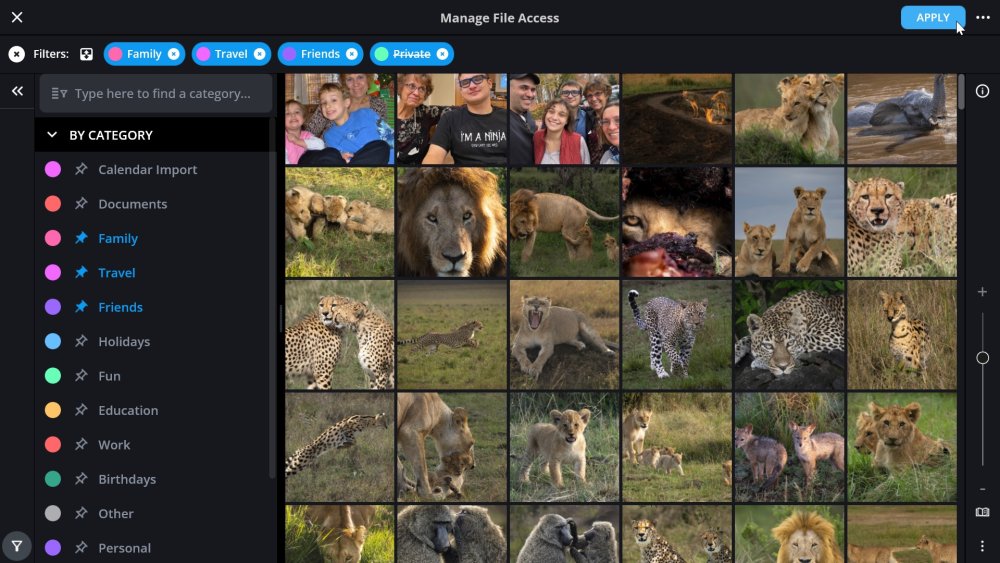Select the male lion face close-up photo
This screenshot has height=563, width=1000.
pyautogui.click(x=452, y=223)
